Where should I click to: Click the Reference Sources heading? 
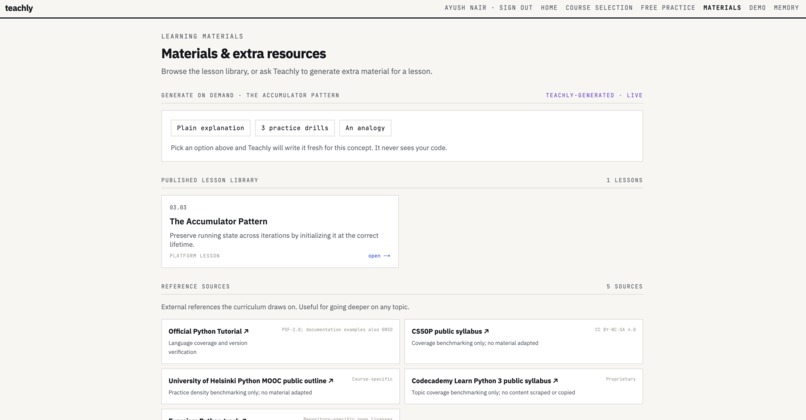[195, 287]
